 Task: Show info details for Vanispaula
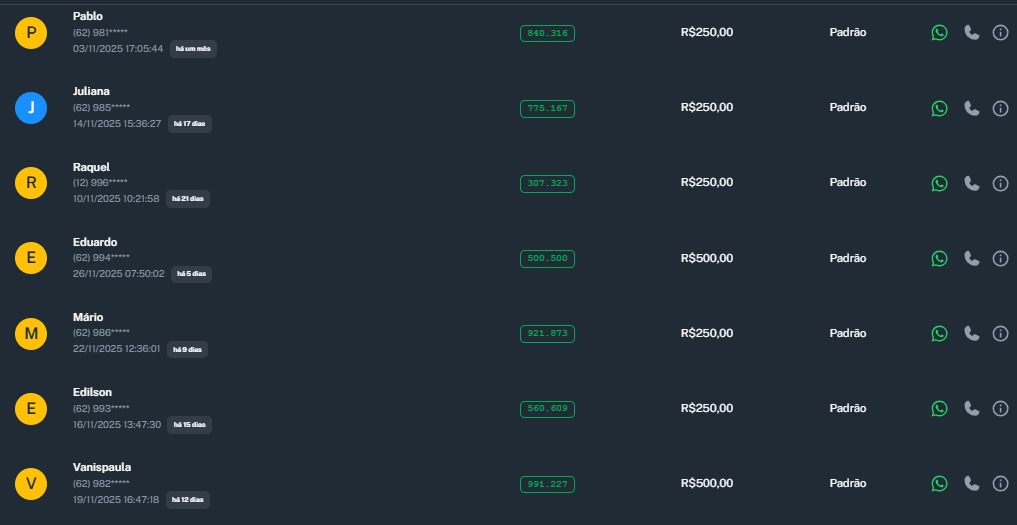(1000, 483)
